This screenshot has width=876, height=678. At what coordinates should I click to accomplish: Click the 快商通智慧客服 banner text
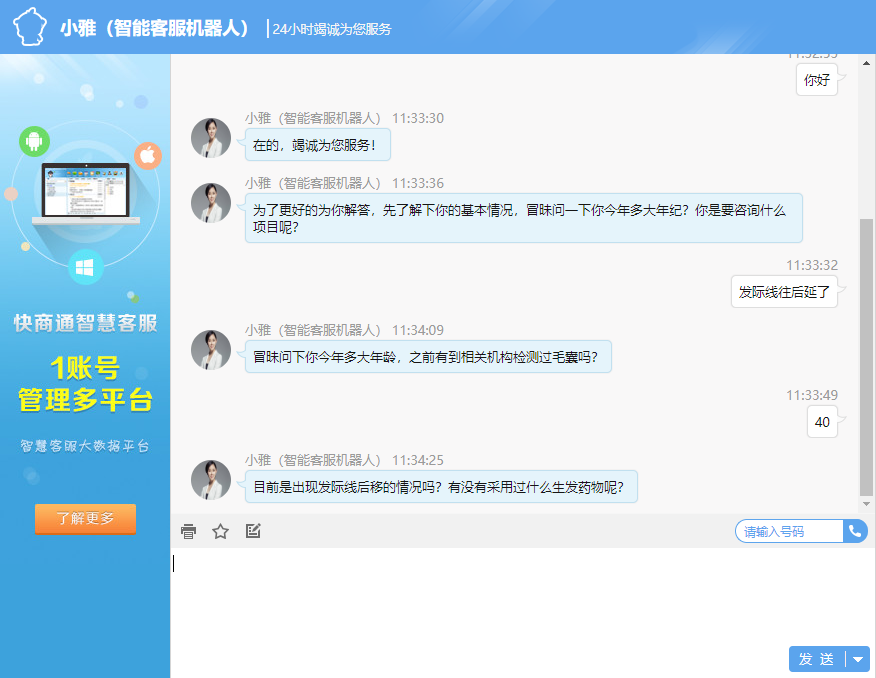[x=85, y=323]
